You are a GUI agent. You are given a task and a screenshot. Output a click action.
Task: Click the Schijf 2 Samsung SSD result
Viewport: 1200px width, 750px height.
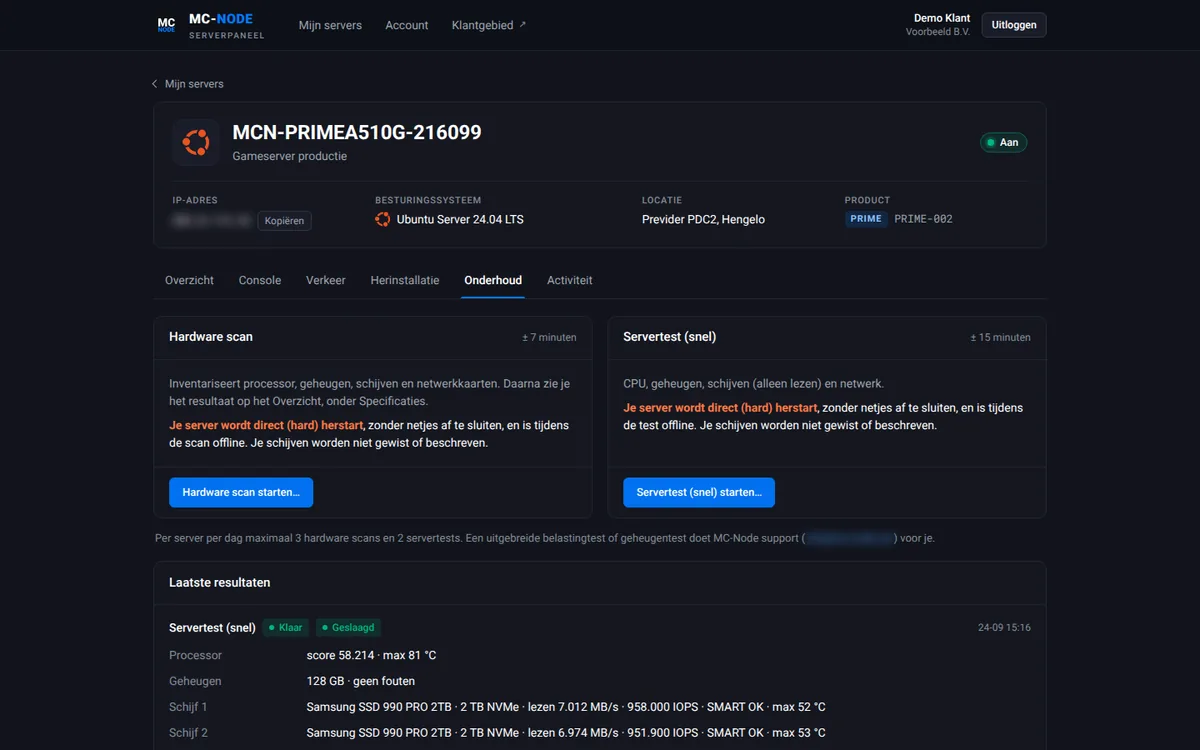(x=566, y=733)
